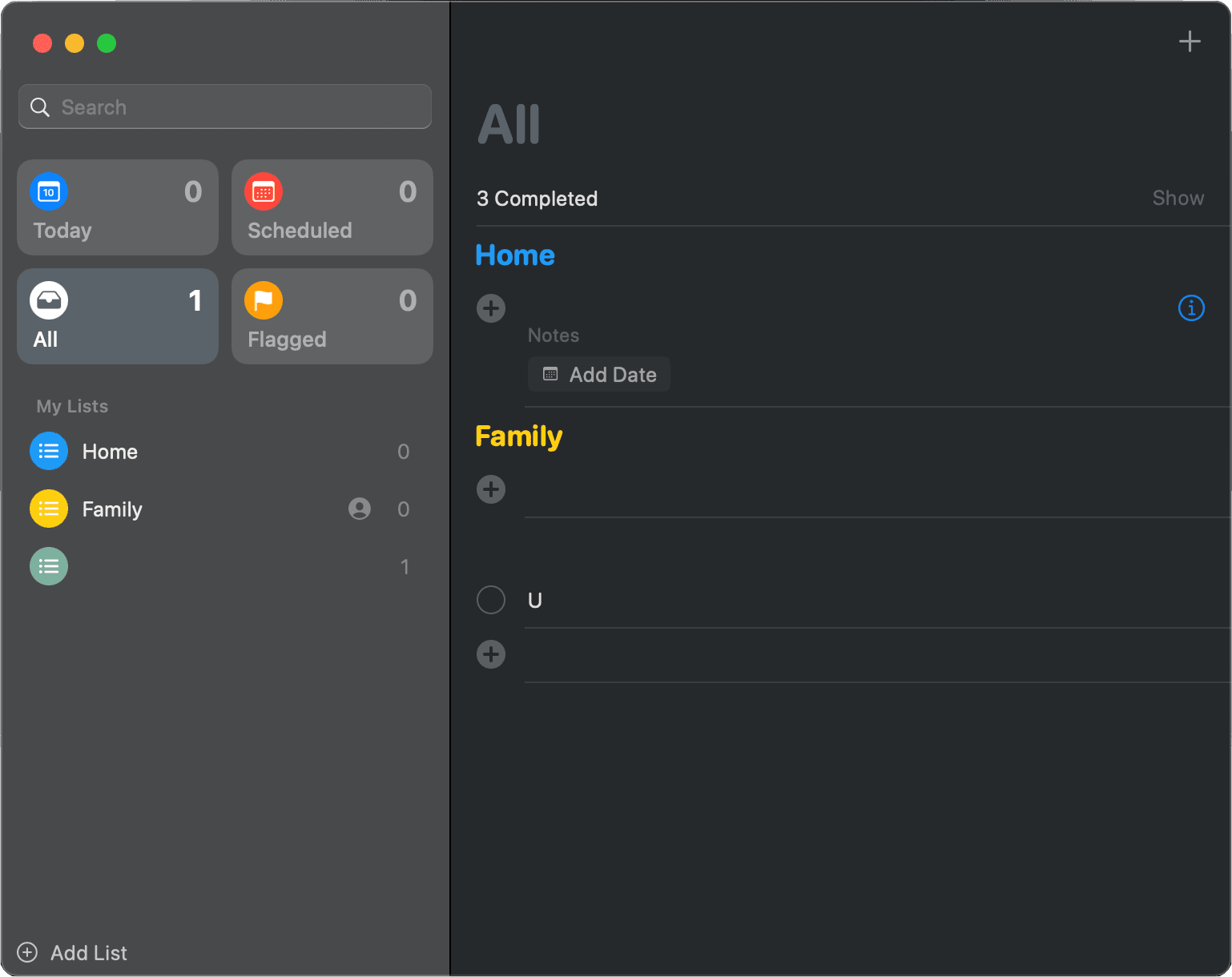The width and height of the screenshot is (1232, 977).
Task: Click the Home section heading
Action: [x=515, y=255]
